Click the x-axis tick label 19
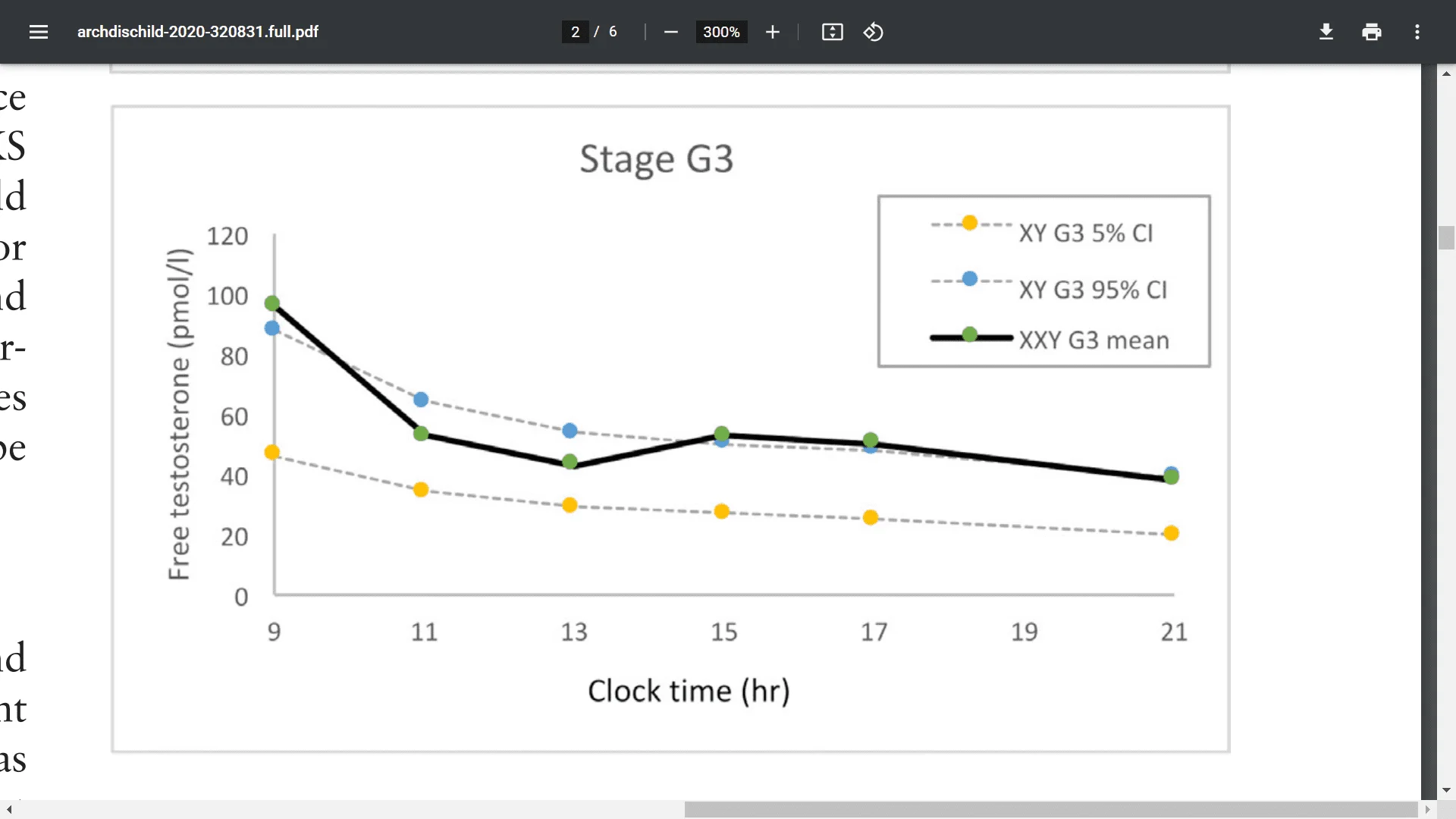This screenshot has width=1456, height=819. (x=1024, y=632)
